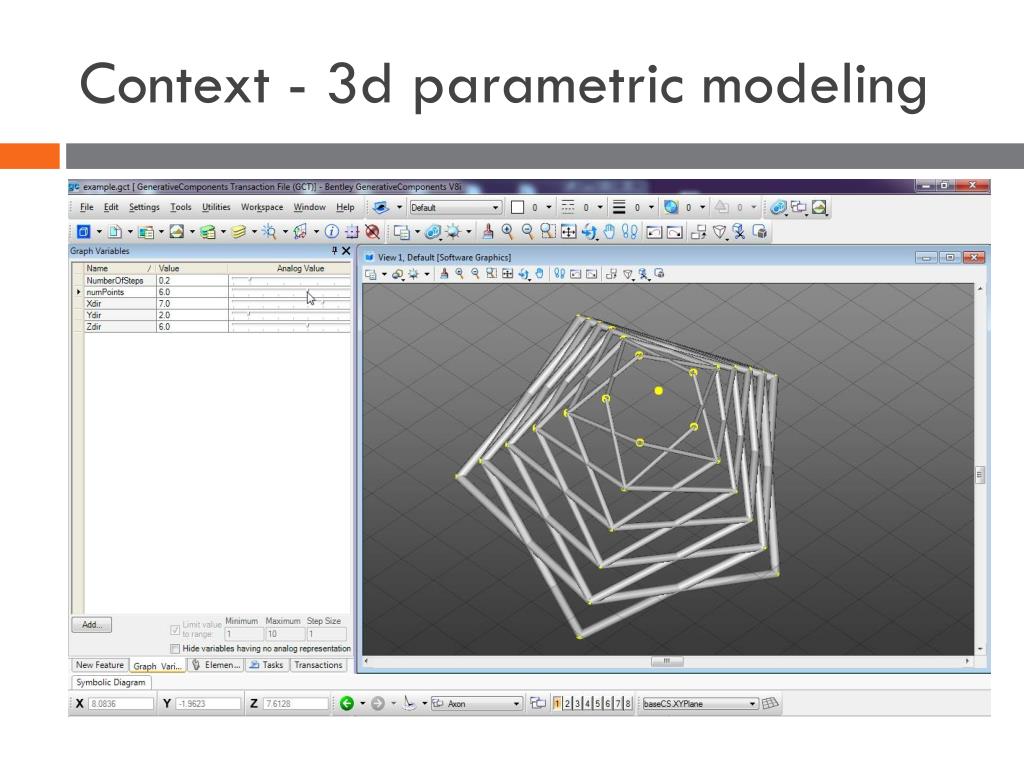
Task: Expand the line style dropdown arrow
Action: (x=600, y=208)
